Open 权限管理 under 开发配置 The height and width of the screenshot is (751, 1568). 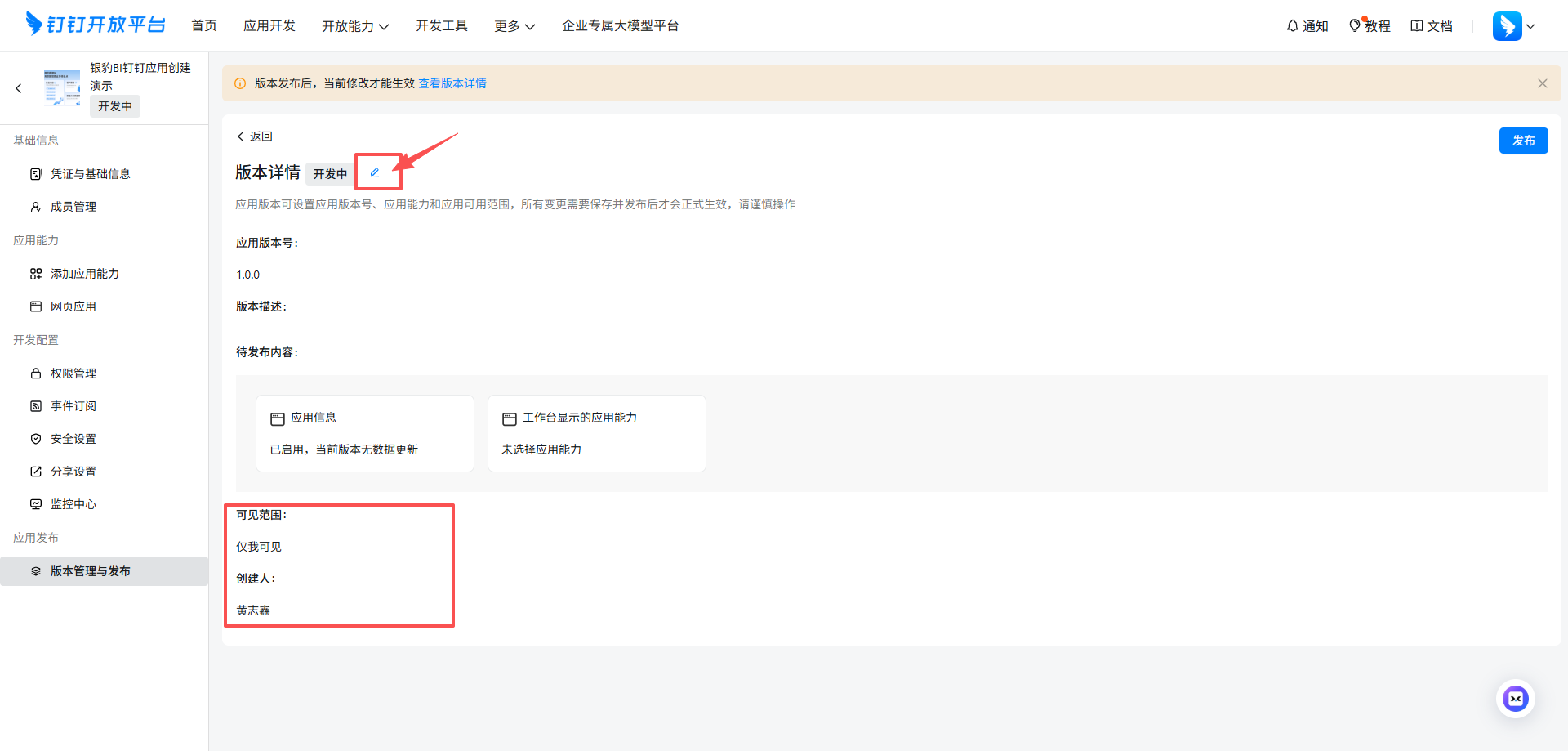click(x=72, y=373)
